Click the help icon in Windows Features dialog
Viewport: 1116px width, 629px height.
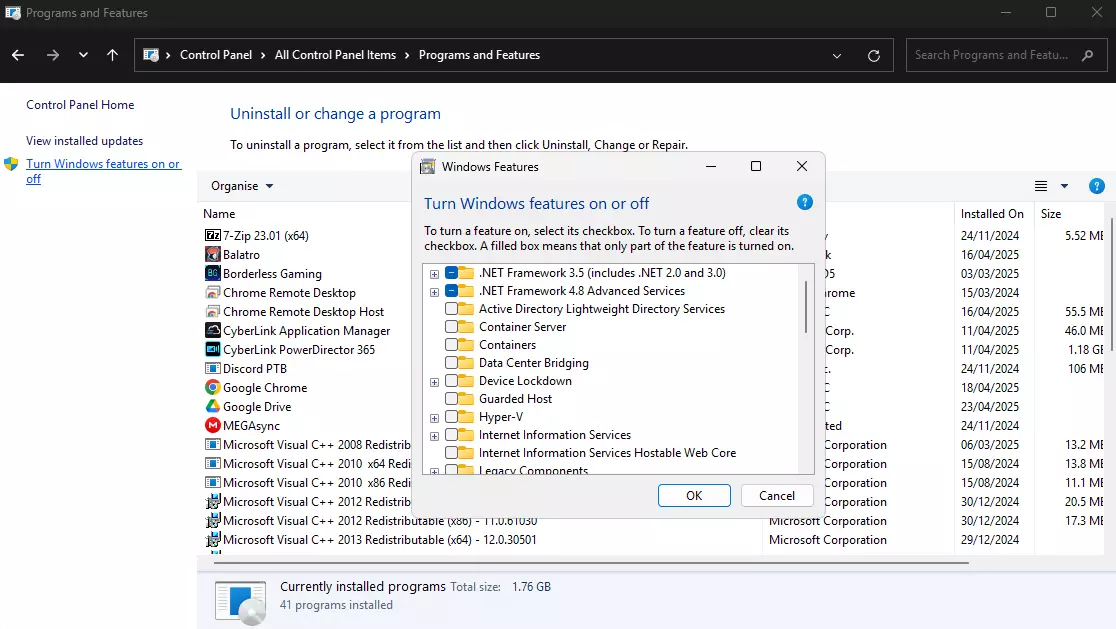point(804,203)
